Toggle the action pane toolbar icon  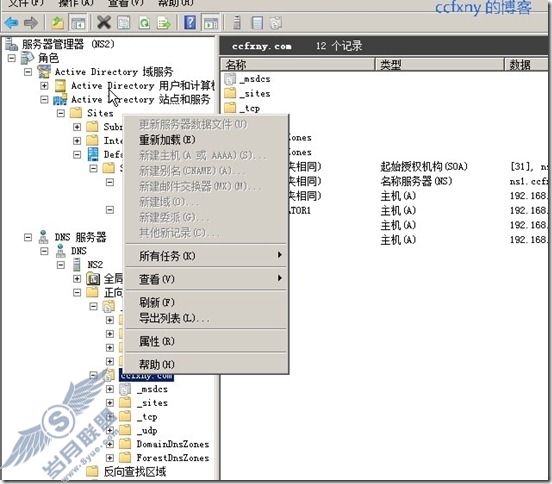(x=211, y=23)
